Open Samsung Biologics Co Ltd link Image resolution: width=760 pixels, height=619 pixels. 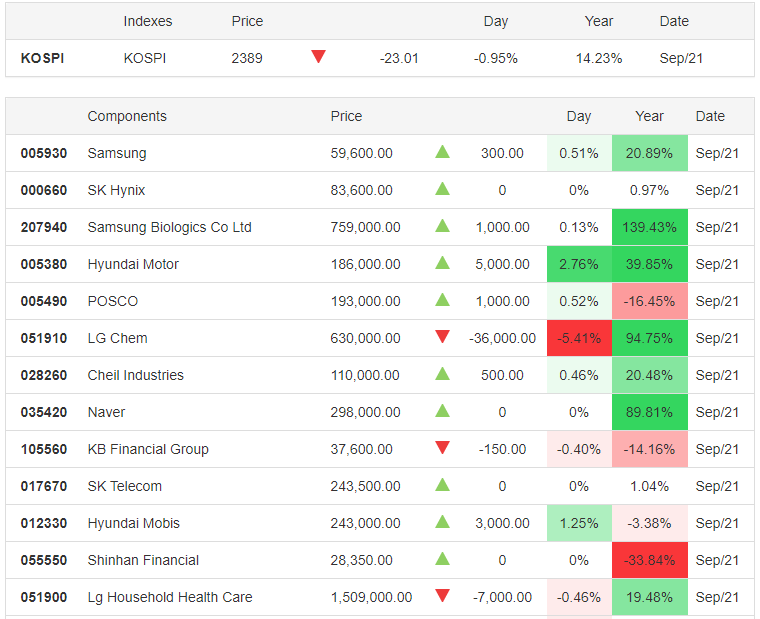click(x=170, y=227)
